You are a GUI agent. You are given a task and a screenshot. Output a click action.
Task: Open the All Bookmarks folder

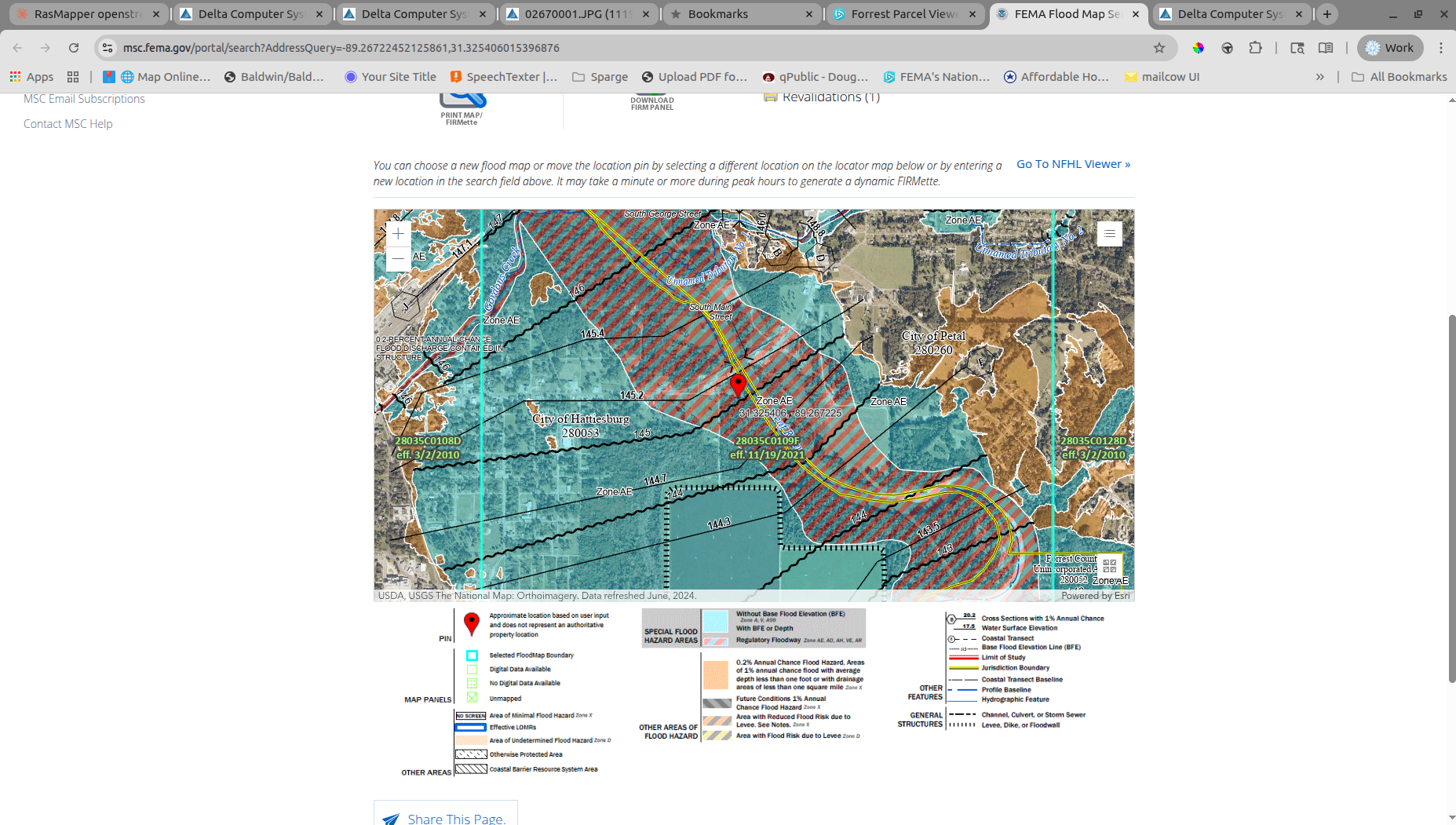click(x=1399, y=76)
